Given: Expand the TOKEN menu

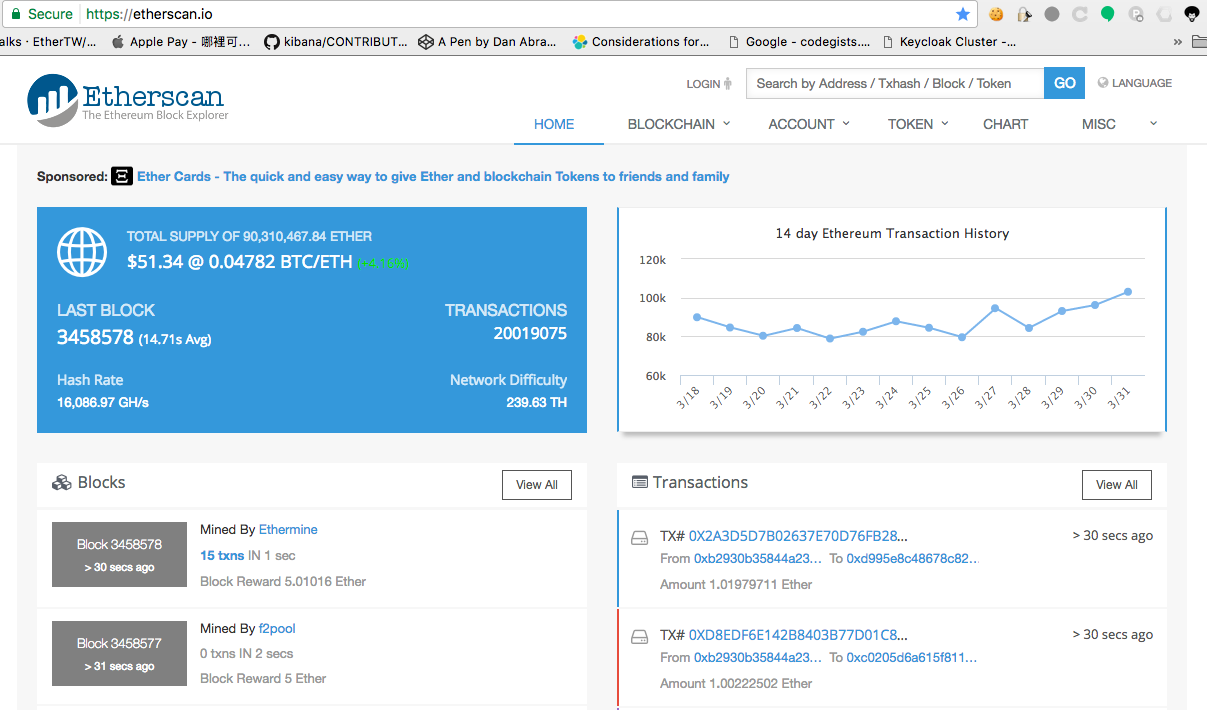Looking at the screenshot, I should click(918, 124).
